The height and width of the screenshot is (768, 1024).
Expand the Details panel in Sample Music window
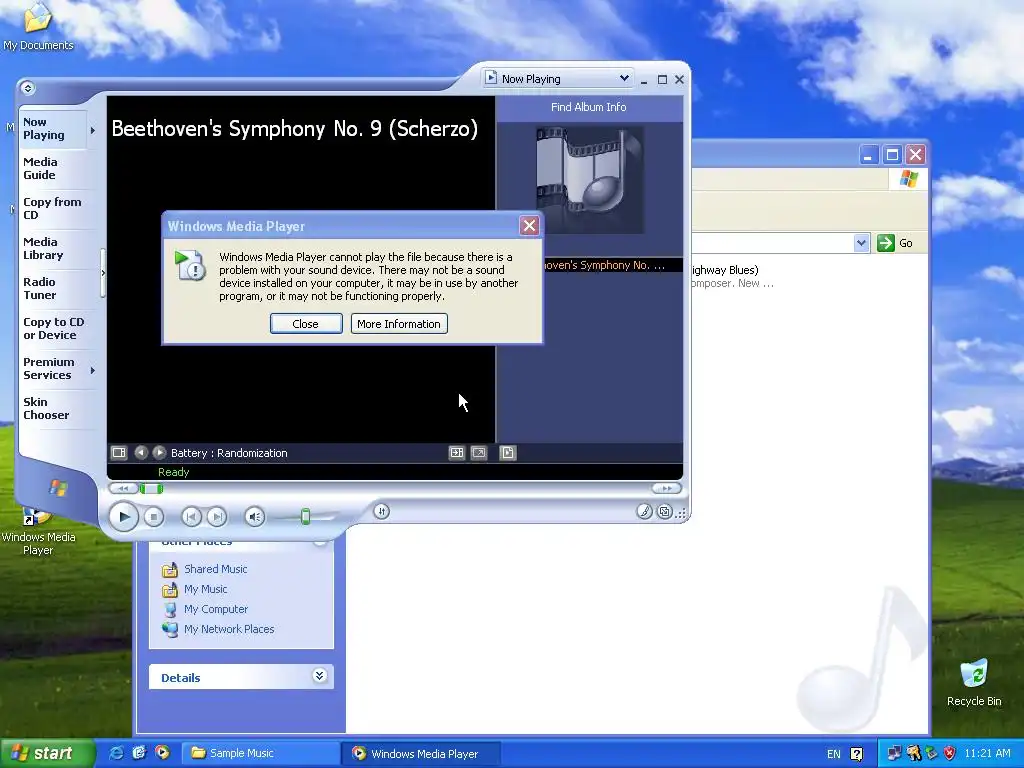pos(319,676)
